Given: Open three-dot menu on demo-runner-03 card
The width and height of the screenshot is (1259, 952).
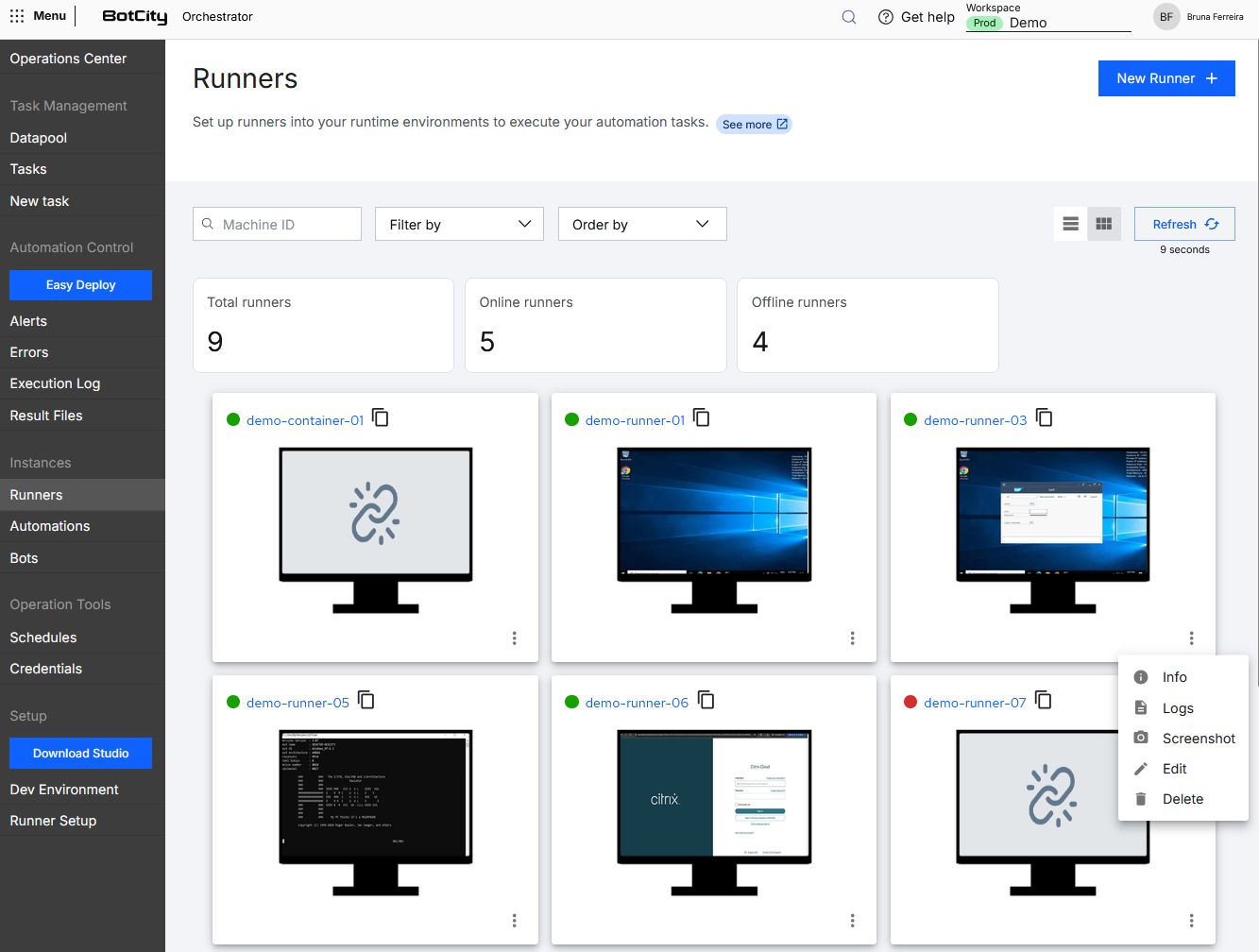Looking at the screenshot, I should click(1192, 638).
